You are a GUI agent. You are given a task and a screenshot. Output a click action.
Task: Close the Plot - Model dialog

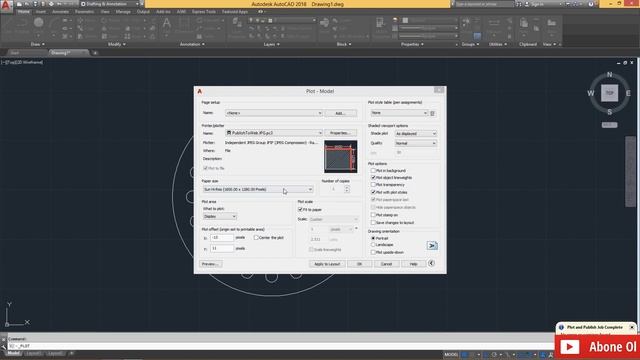[439, 90]
